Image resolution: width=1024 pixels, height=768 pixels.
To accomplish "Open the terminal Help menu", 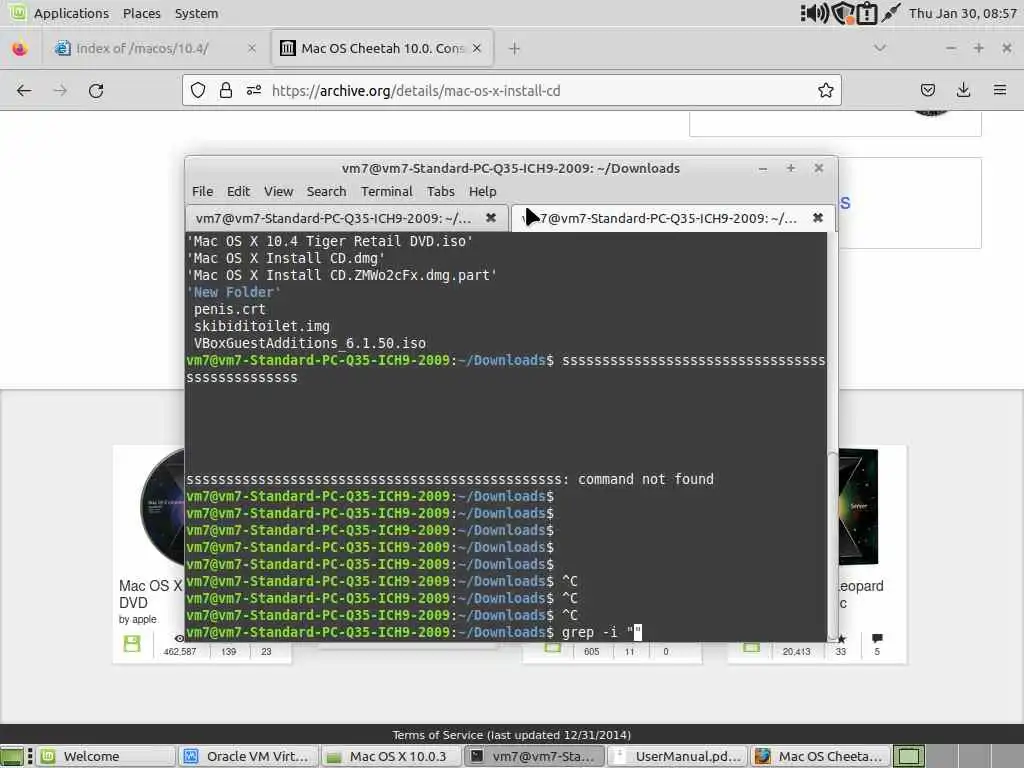I will (x=483, y=191).
